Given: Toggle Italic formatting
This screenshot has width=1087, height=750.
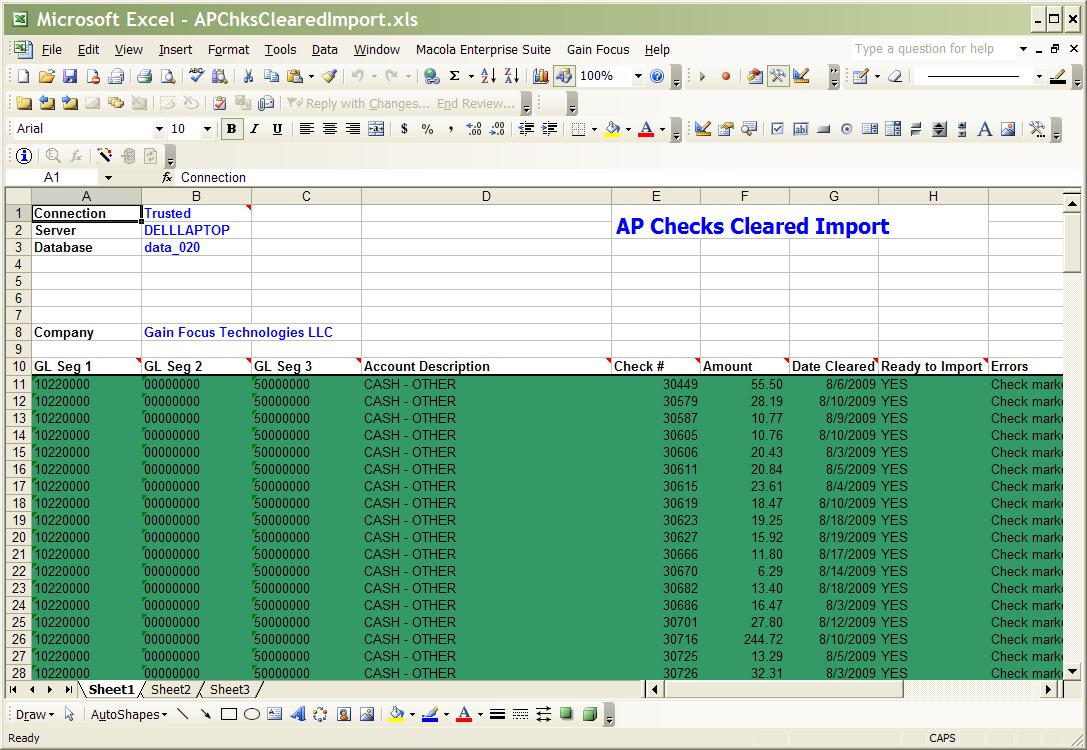Looking at the screenshot, I should (254, 129).
